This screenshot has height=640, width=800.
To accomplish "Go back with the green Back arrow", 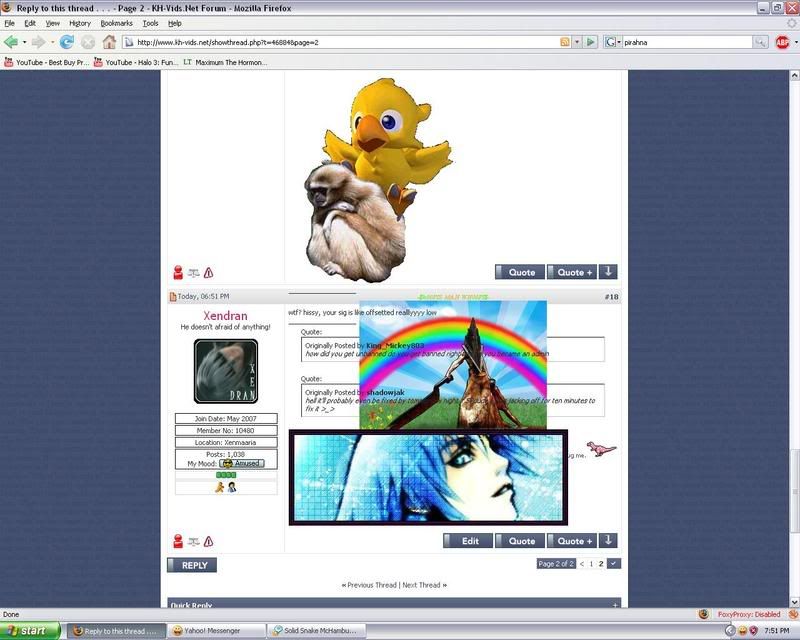I will pos(11,42).
